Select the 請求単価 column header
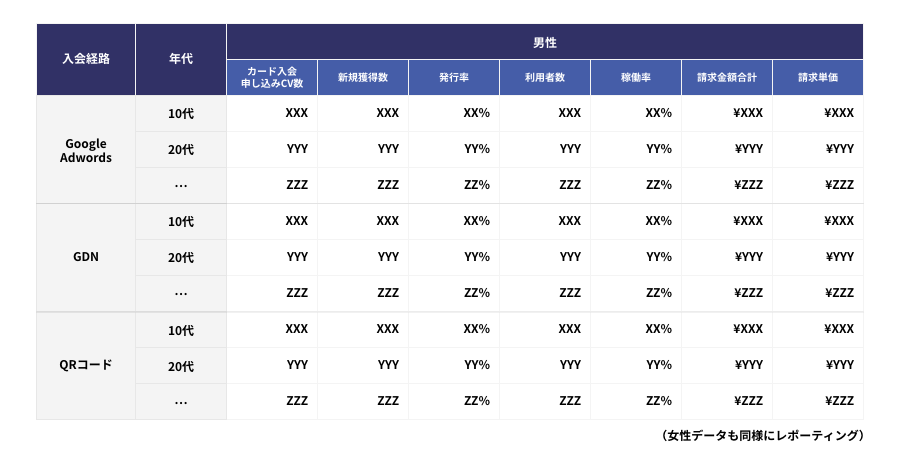Viewport: 900px width, 460px height. (818, 78)
